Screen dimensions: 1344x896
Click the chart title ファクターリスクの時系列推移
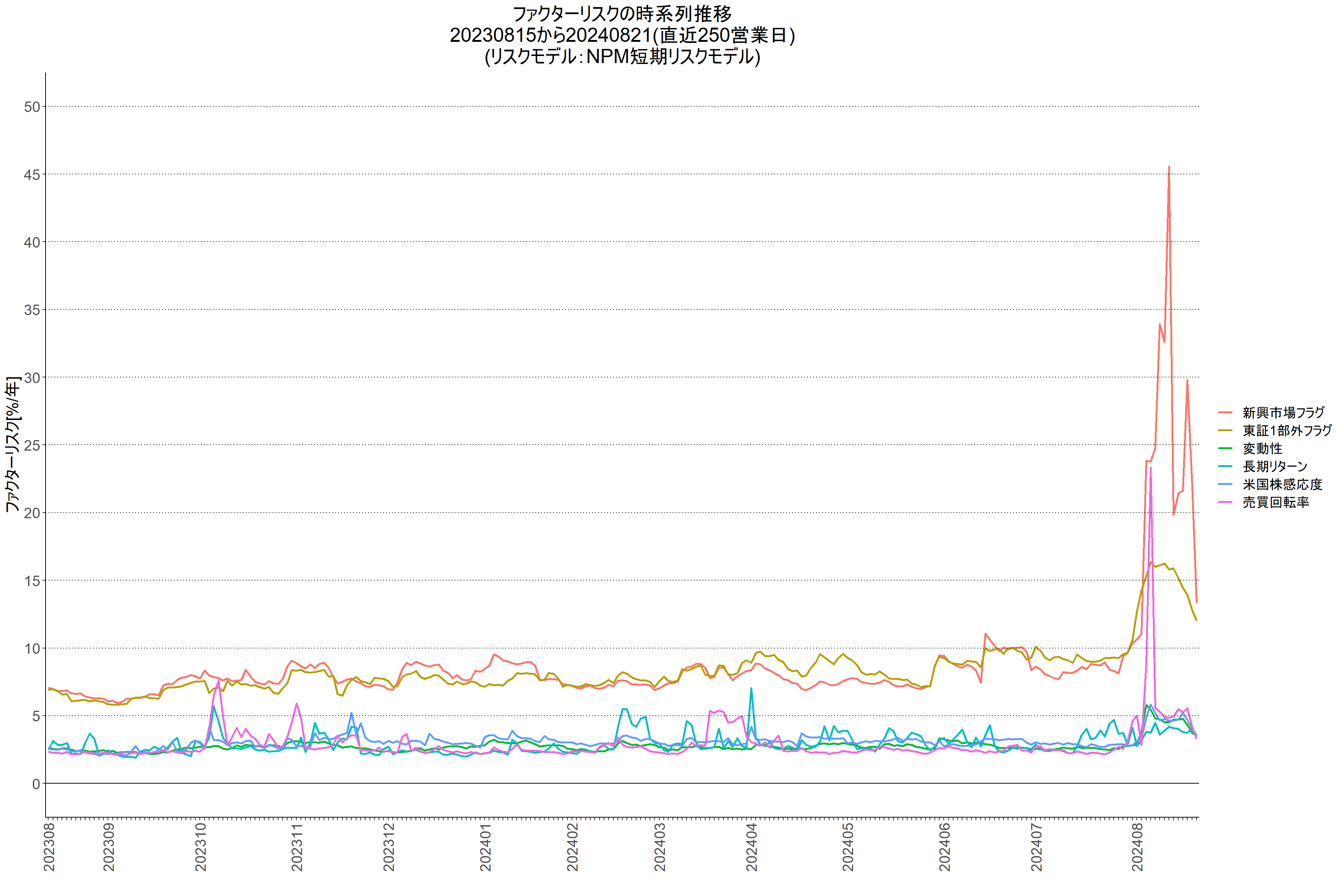coord(622,14)
